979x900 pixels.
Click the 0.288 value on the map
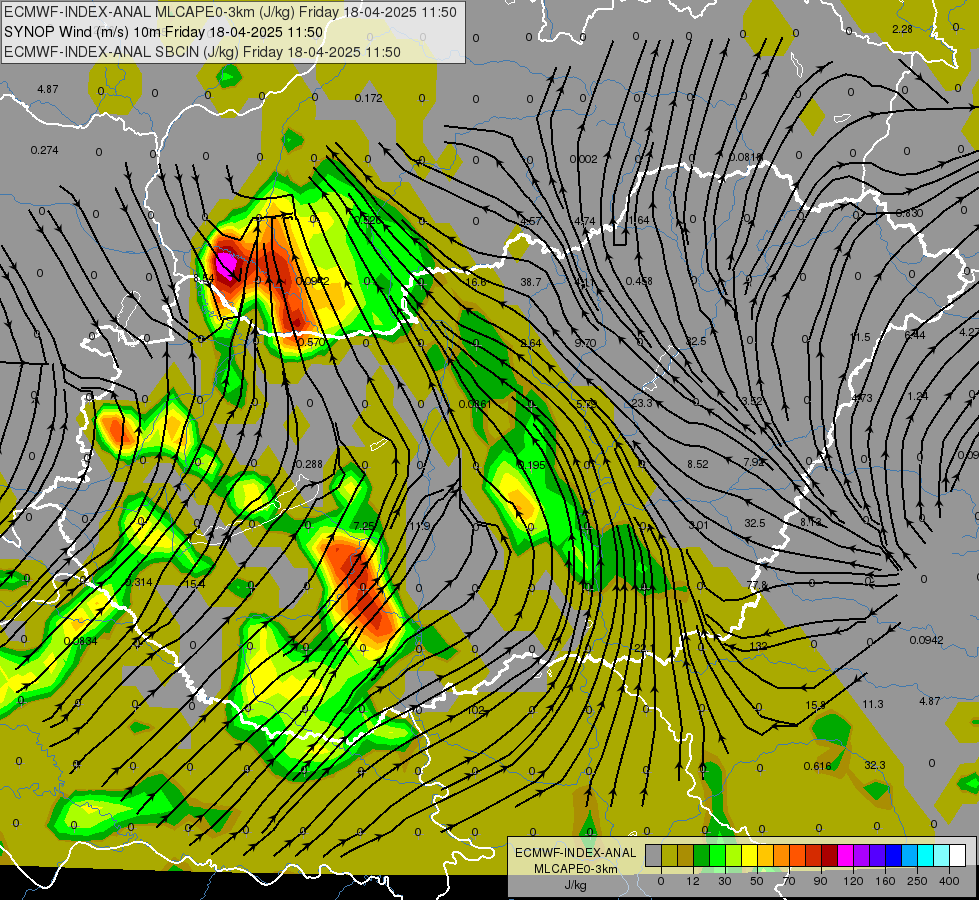pos(308,464)
